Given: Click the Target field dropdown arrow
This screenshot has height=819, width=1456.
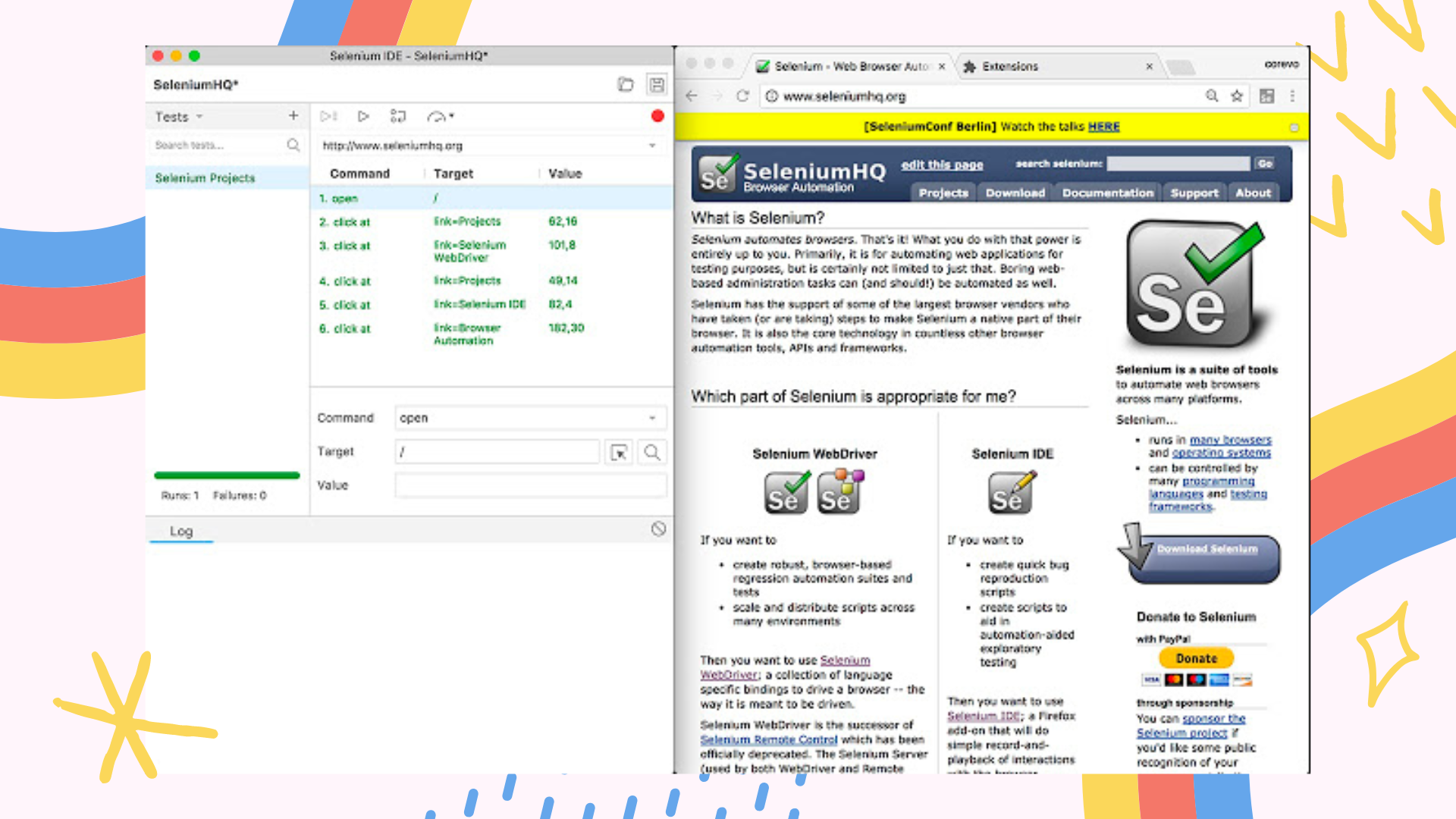Looking at the screenshot, I should click(619, 452).
